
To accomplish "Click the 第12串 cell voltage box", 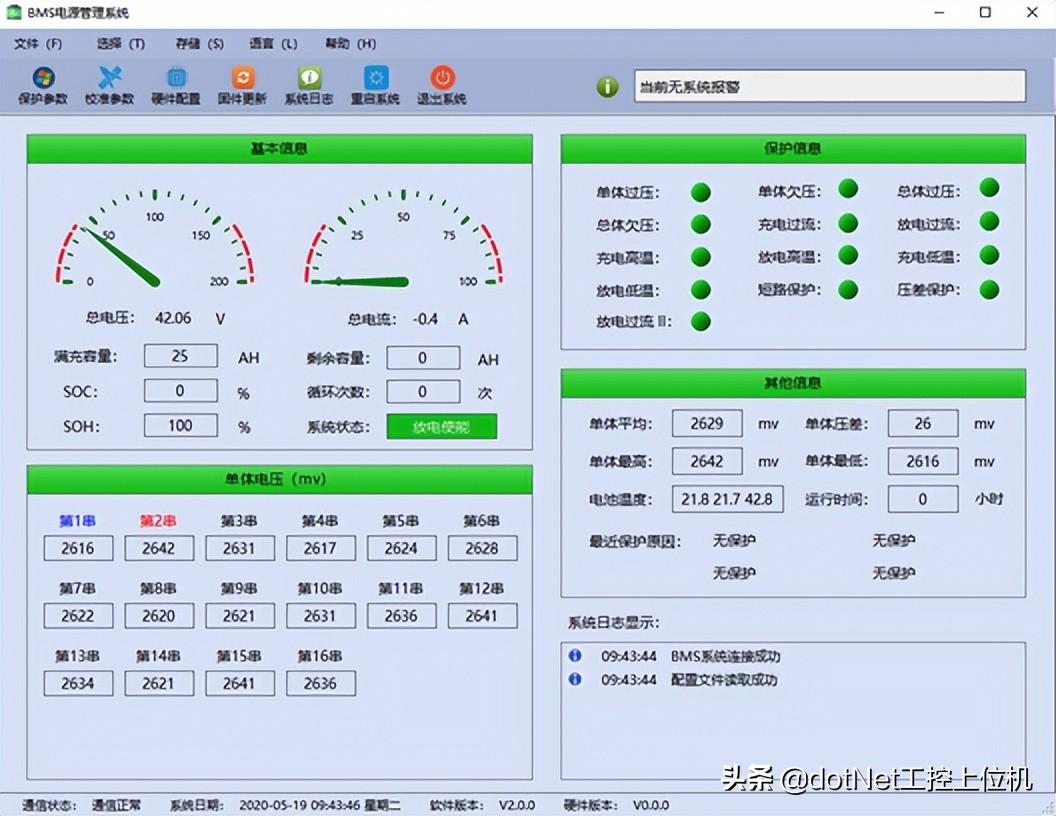I will pos(482,616).
